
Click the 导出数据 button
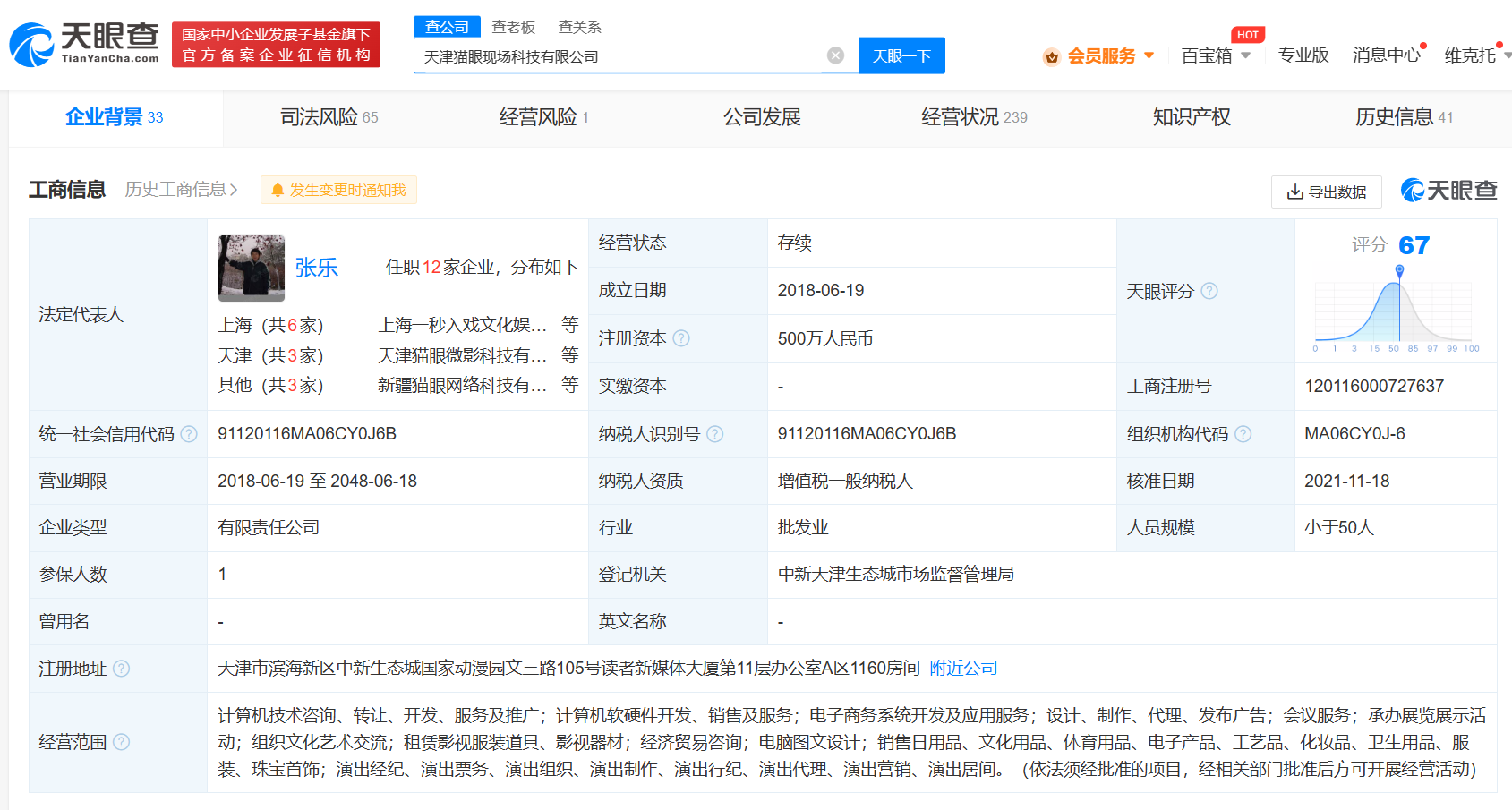coord(1327,192)
